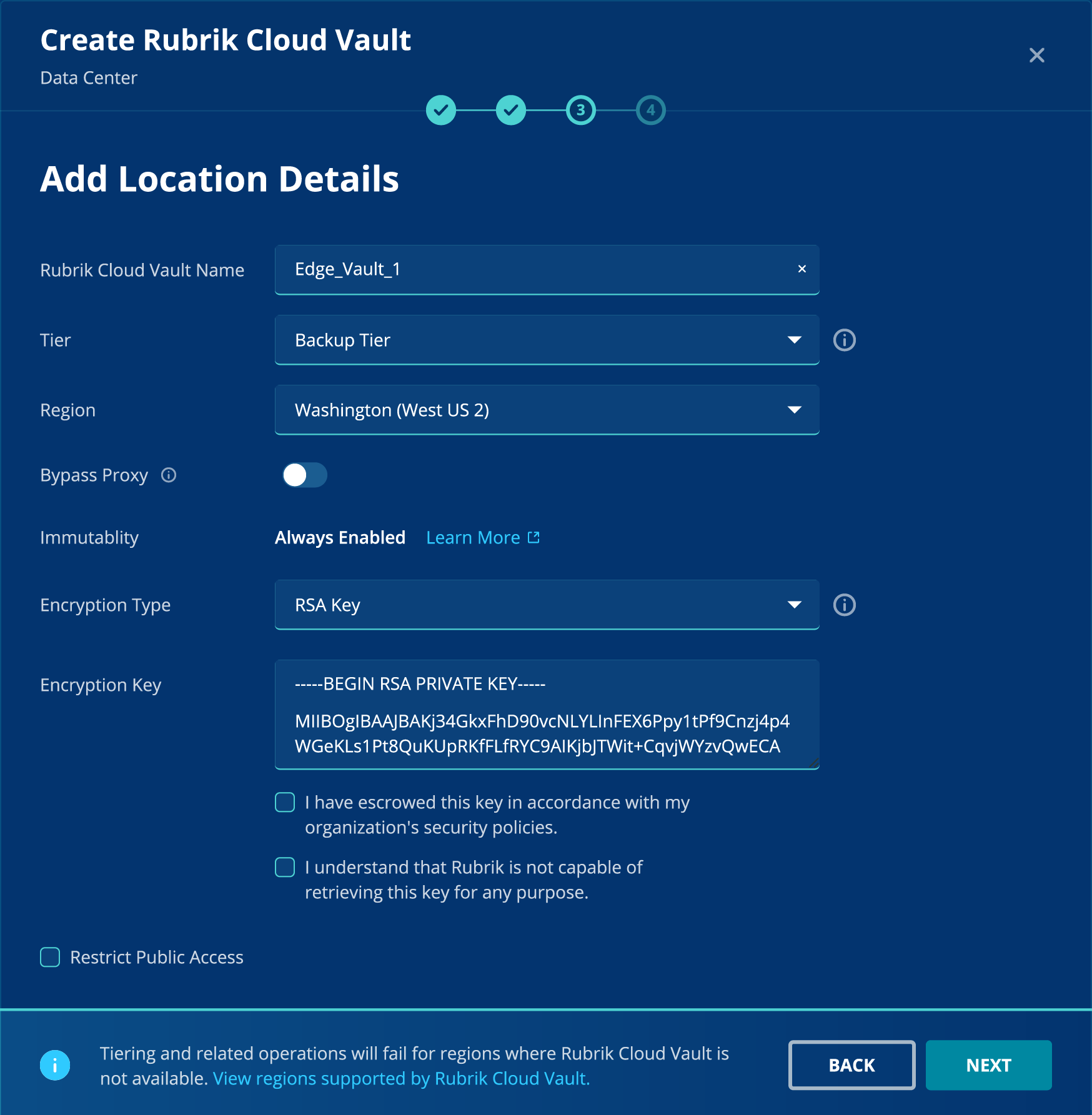Click the Add Location Details heading
1092x1115 pixels.
(219, 179)
